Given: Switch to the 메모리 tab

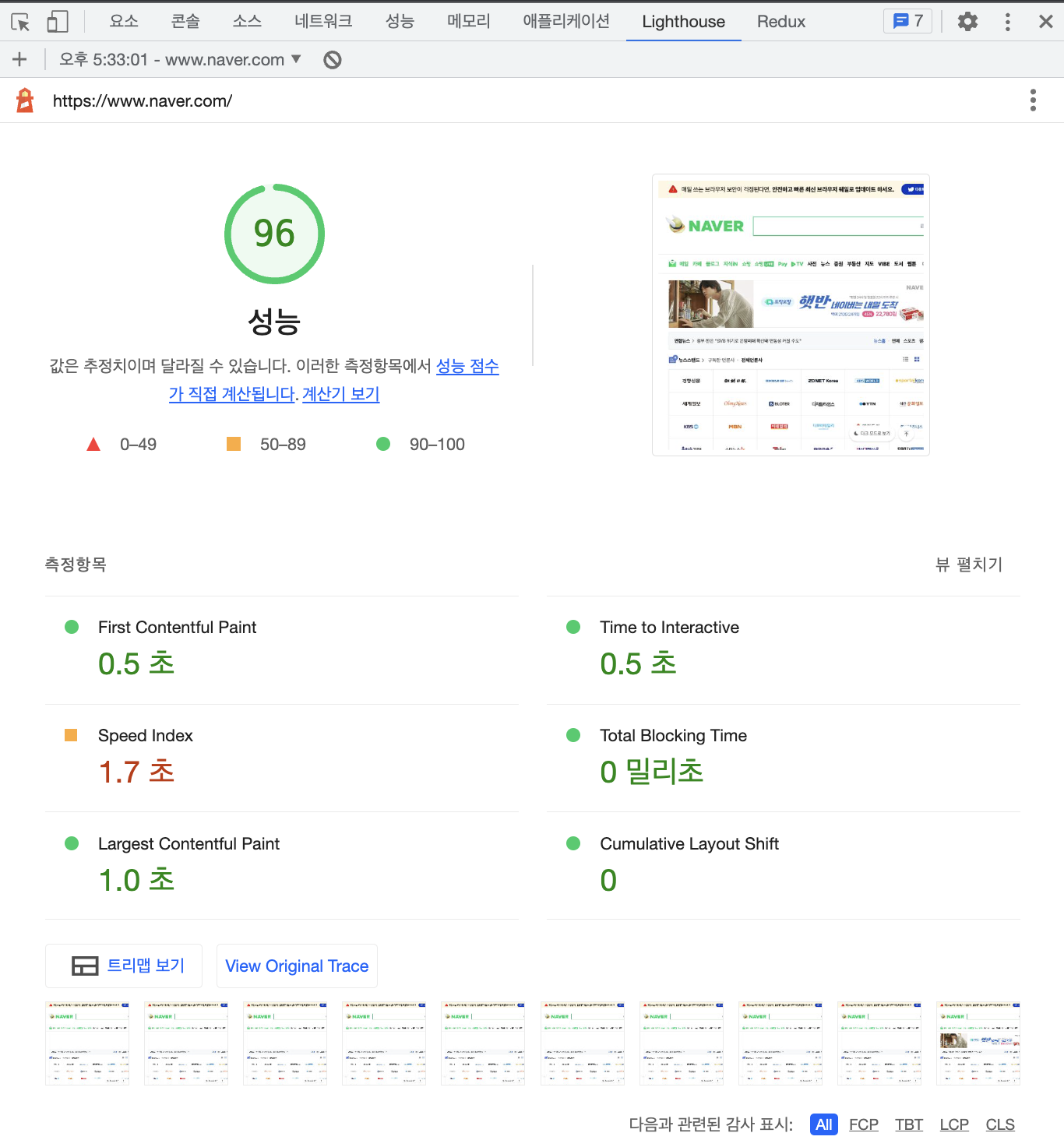Looking at the screenshot, I should pos(469,21).
